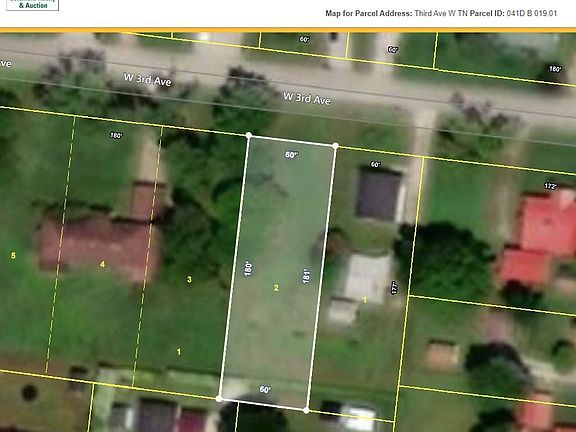Click the 'Map for Parcel Address:' heading
The height and width of the screenshot is (432, 576).
(369, 13)
